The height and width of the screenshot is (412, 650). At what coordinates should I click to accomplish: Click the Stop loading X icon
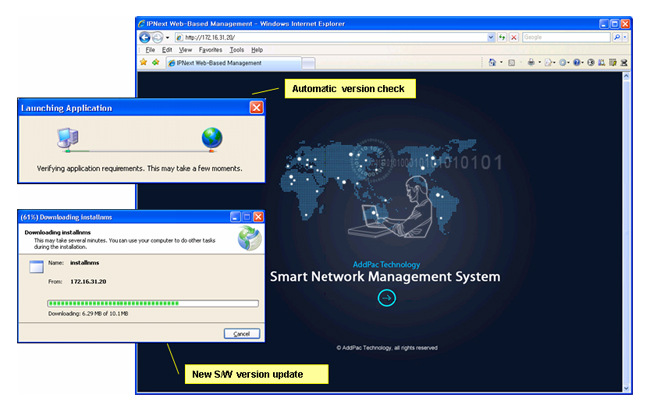(514, 36)
